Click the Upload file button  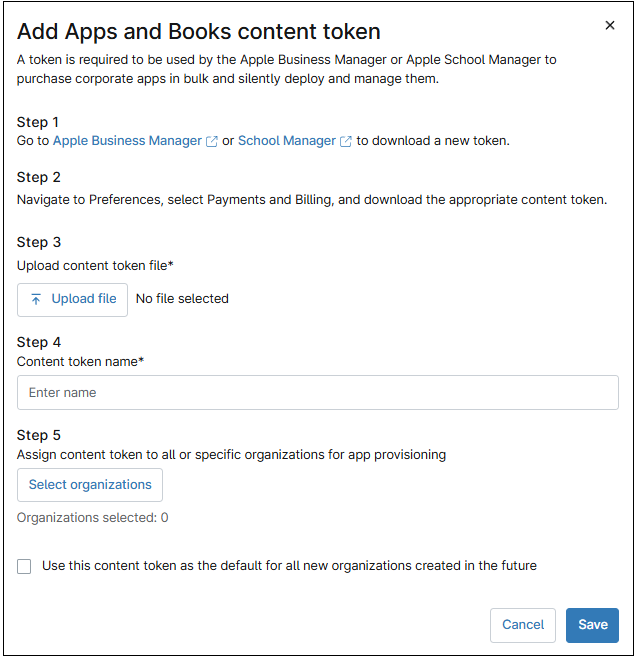pos(72,299)
